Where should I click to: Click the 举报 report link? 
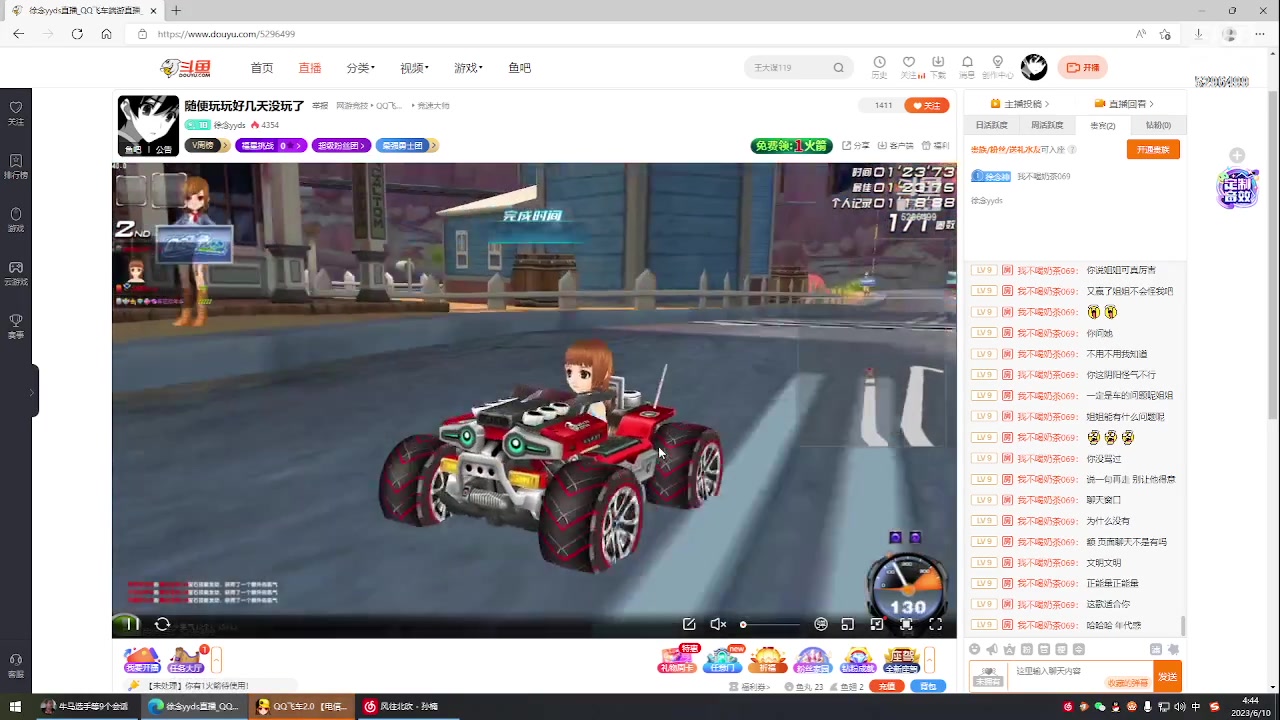click(320, 106)
